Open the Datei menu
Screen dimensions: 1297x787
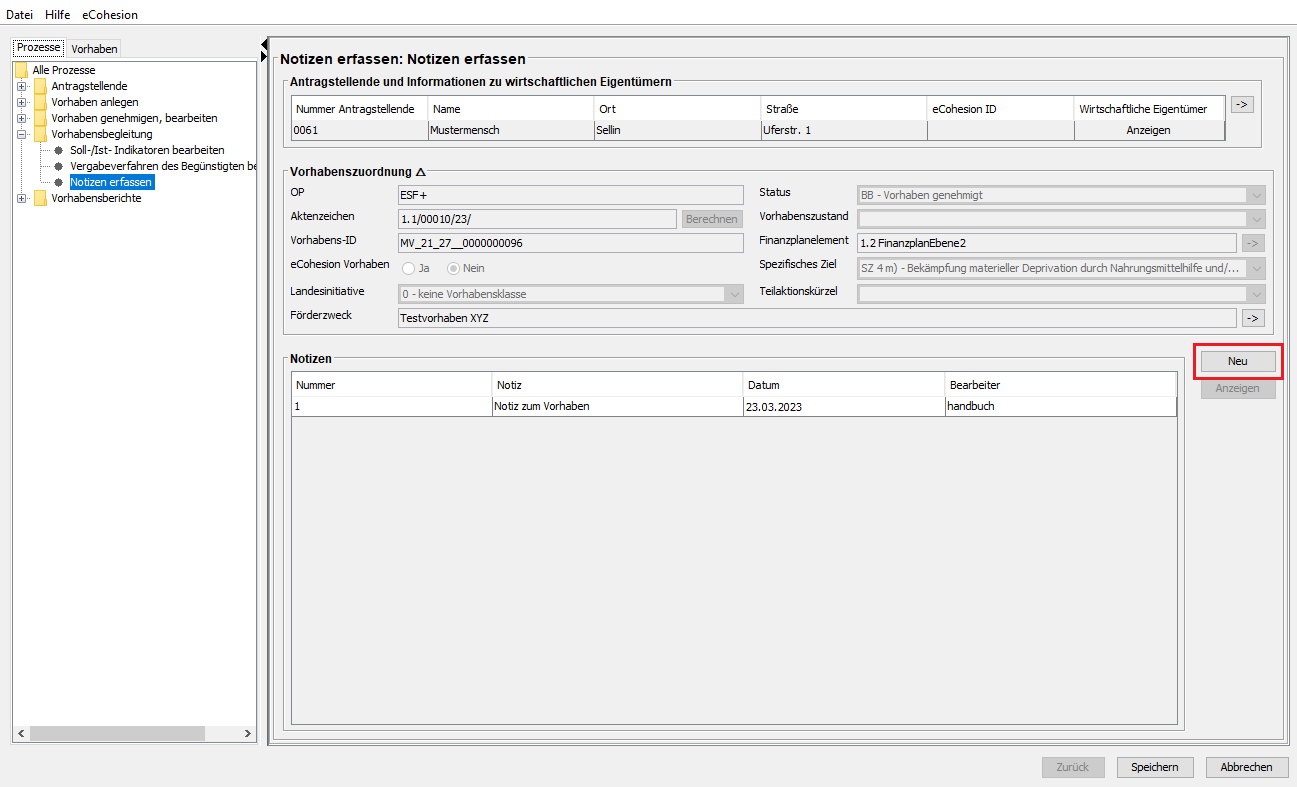click(20, 15)
